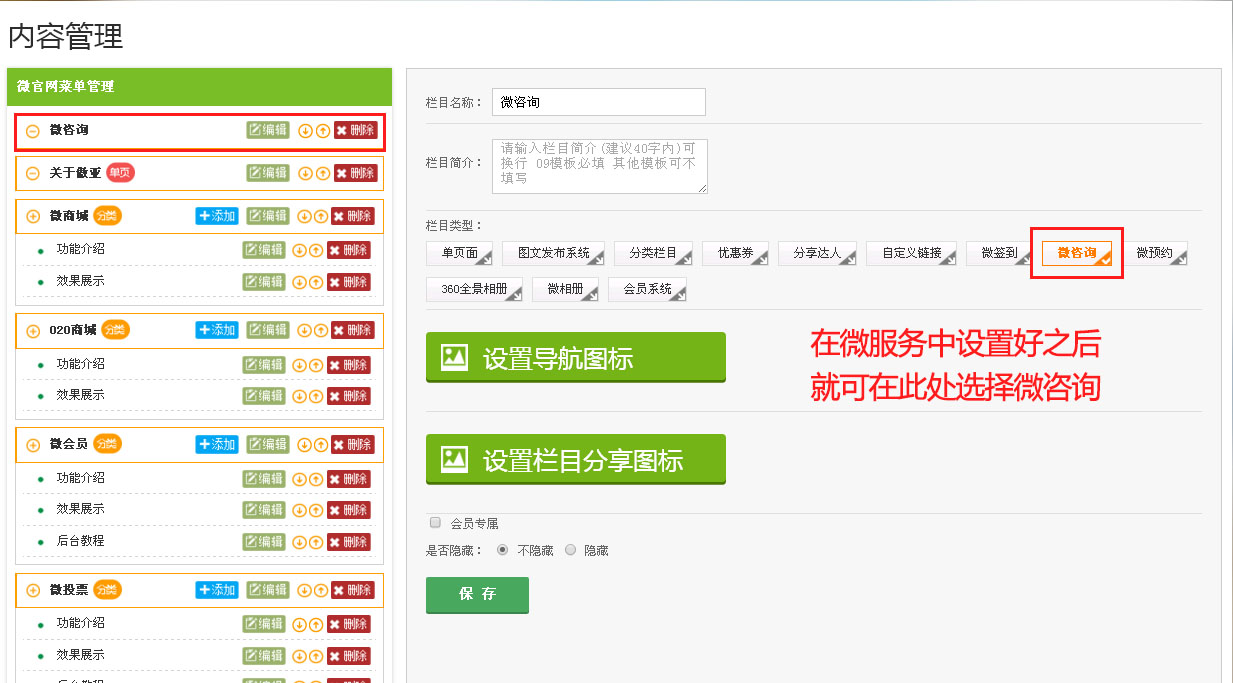Image resolution: width=1233 pixels, height=683 pixels.
Task: Choose 微预约 as column type
Action: pos(1155,253)
